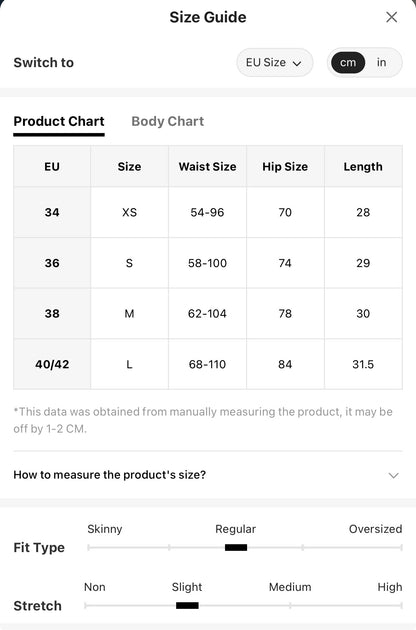Image resolution: width=416 pixels, height=630 pixels.
Task: Select the EU 34 size row
Action: [x=208, y=212]
